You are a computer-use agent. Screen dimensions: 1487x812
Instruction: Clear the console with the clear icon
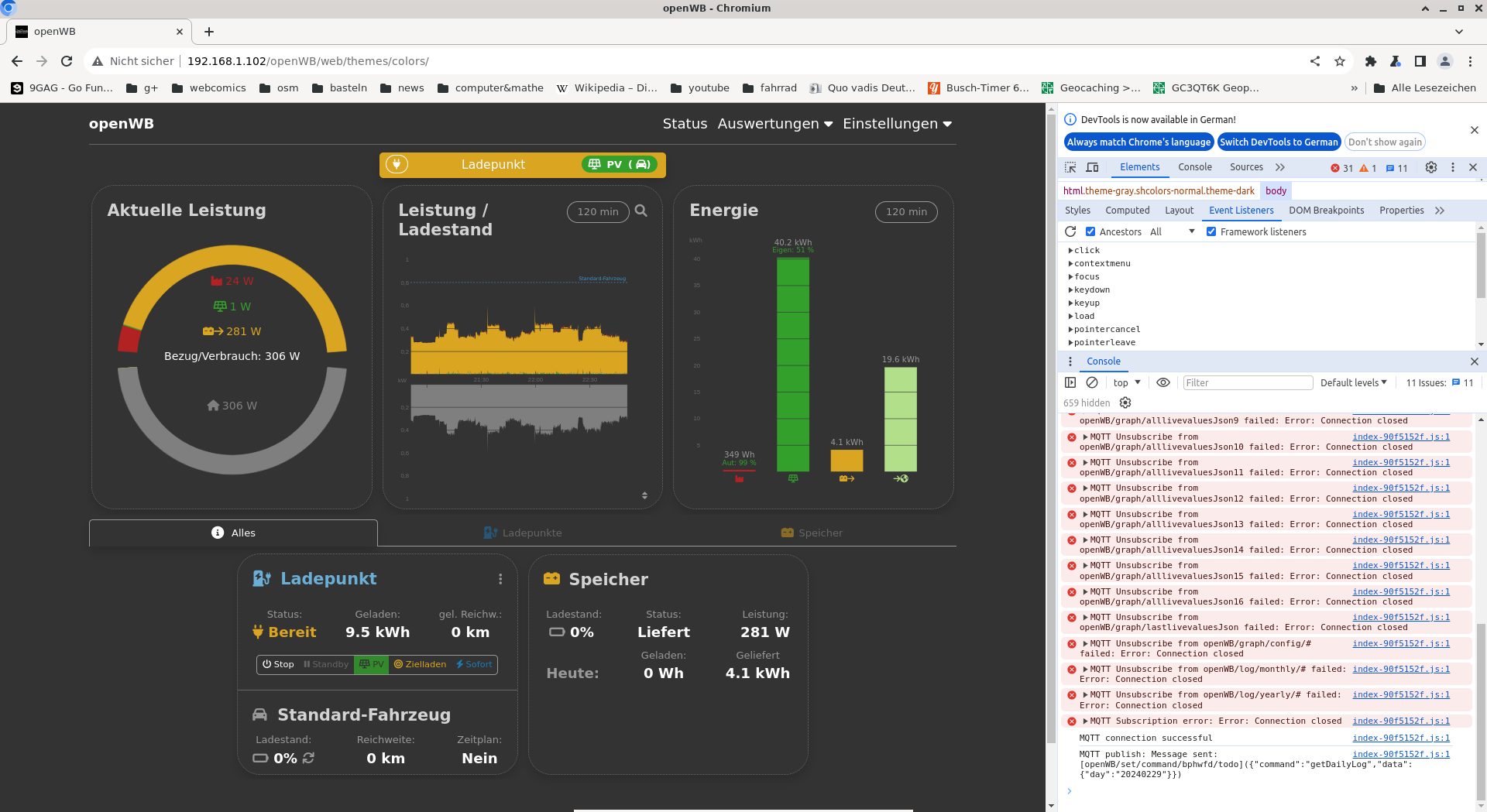1092,382
